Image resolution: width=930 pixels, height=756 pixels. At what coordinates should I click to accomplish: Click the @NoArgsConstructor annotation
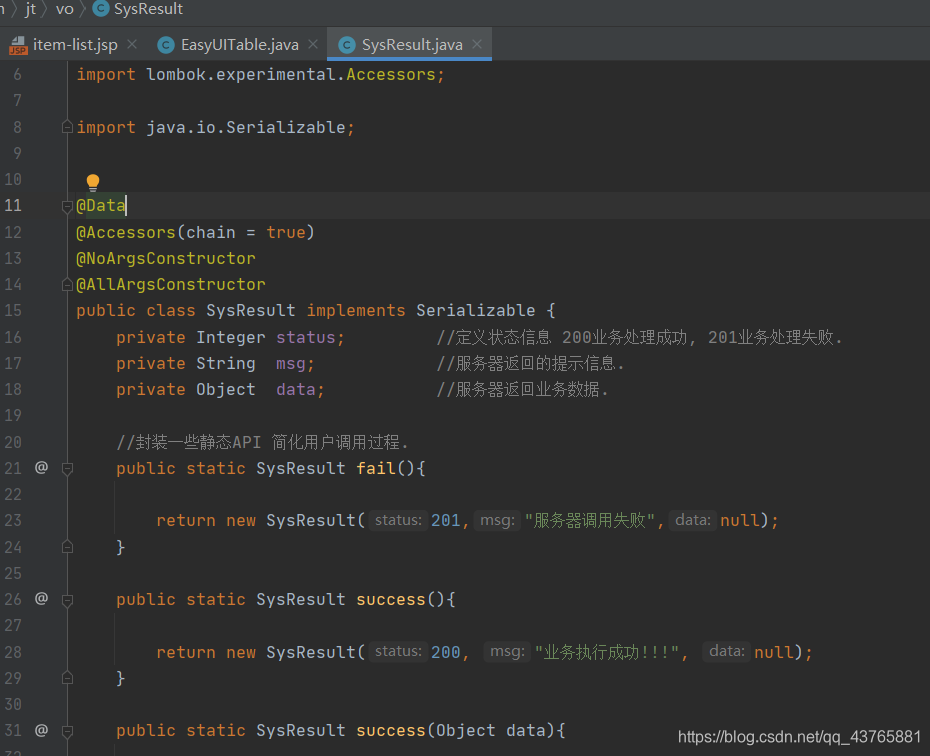[165, 258]
